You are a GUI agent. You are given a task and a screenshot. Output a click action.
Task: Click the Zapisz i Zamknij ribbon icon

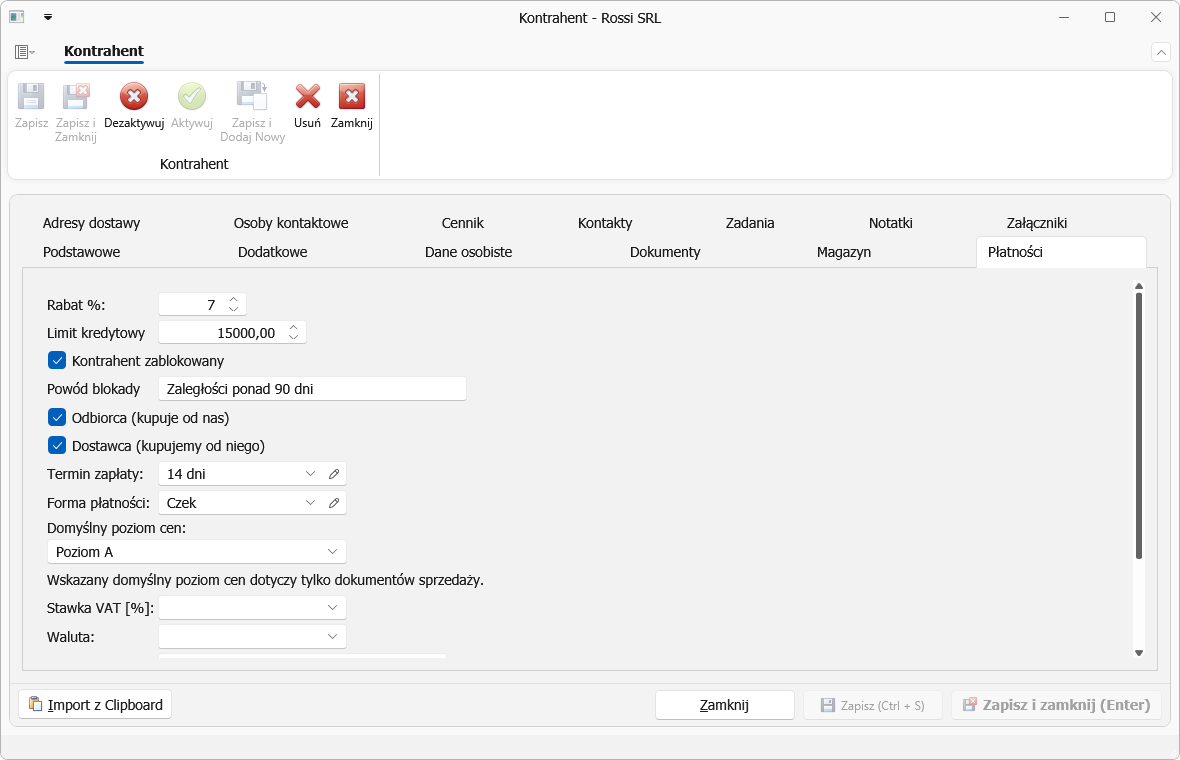point(75,96)
